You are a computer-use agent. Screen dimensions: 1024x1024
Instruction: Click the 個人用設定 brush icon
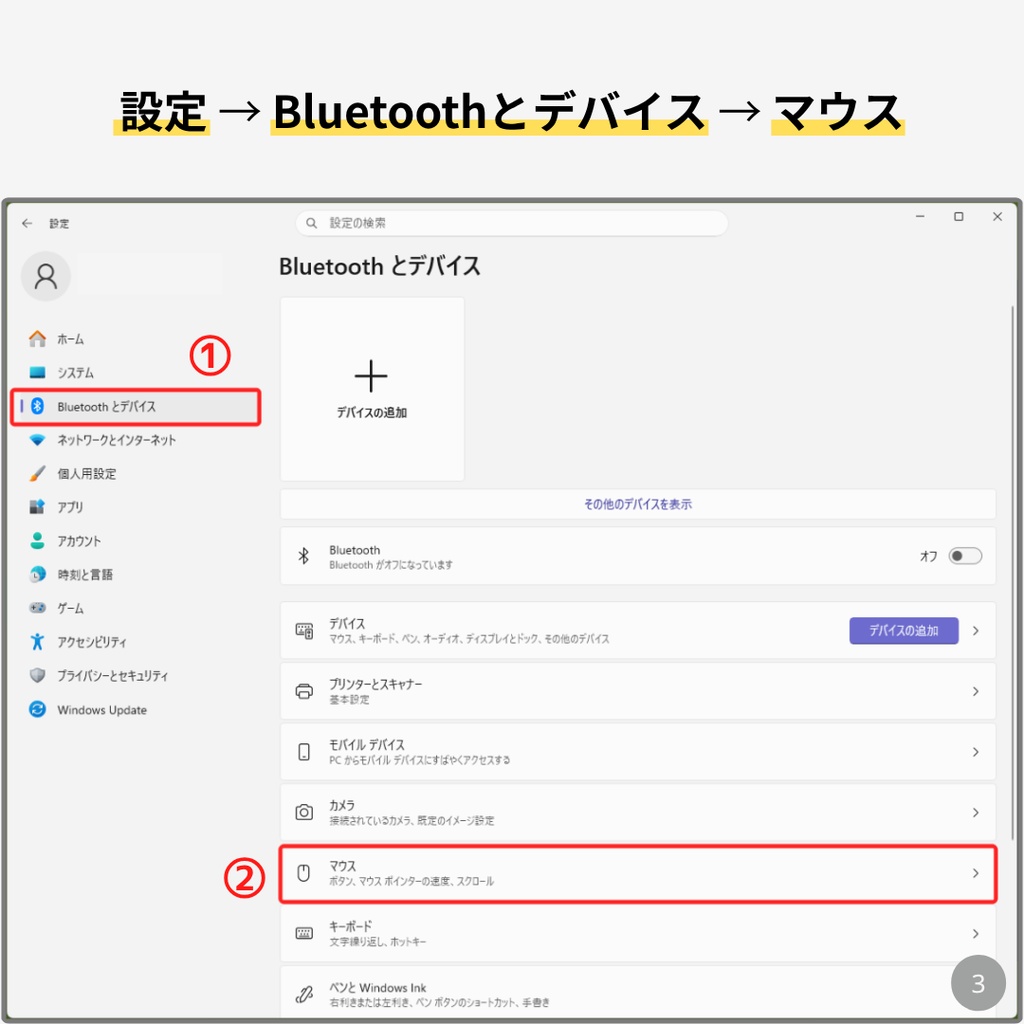coord(37,473)
